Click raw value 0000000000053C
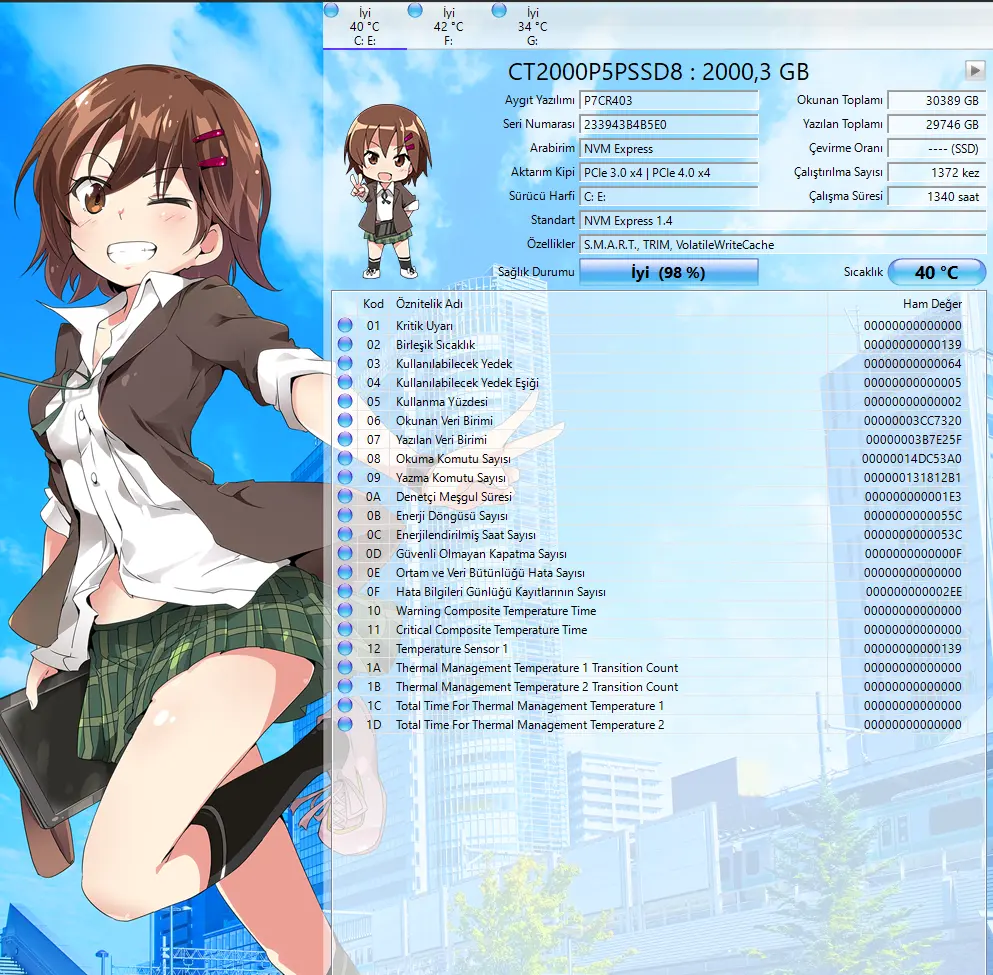Image resolution: width=993 pixels, height=975 pixels. click(913, 534)
